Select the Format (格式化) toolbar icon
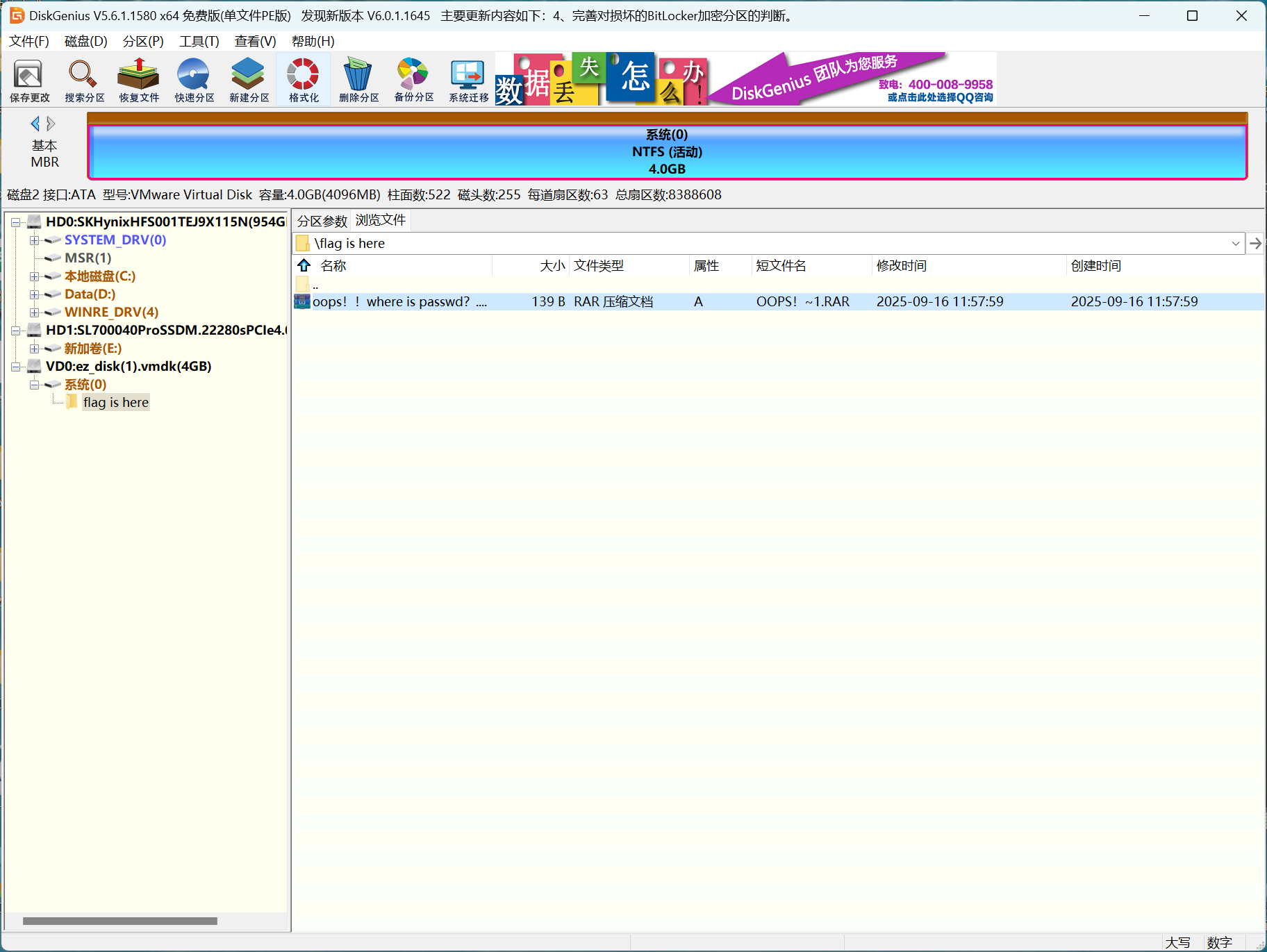The height and width of the screenshot is (952, 1267). [x=304, y=80]
